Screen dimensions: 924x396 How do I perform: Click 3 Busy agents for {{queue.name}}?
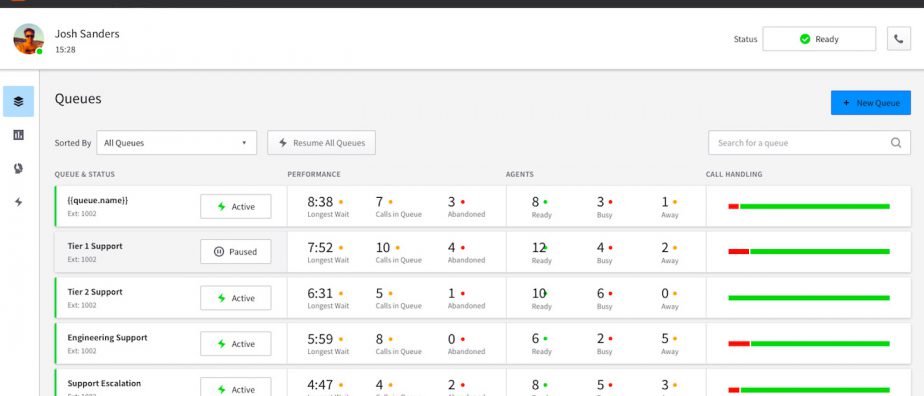[600, 202]
